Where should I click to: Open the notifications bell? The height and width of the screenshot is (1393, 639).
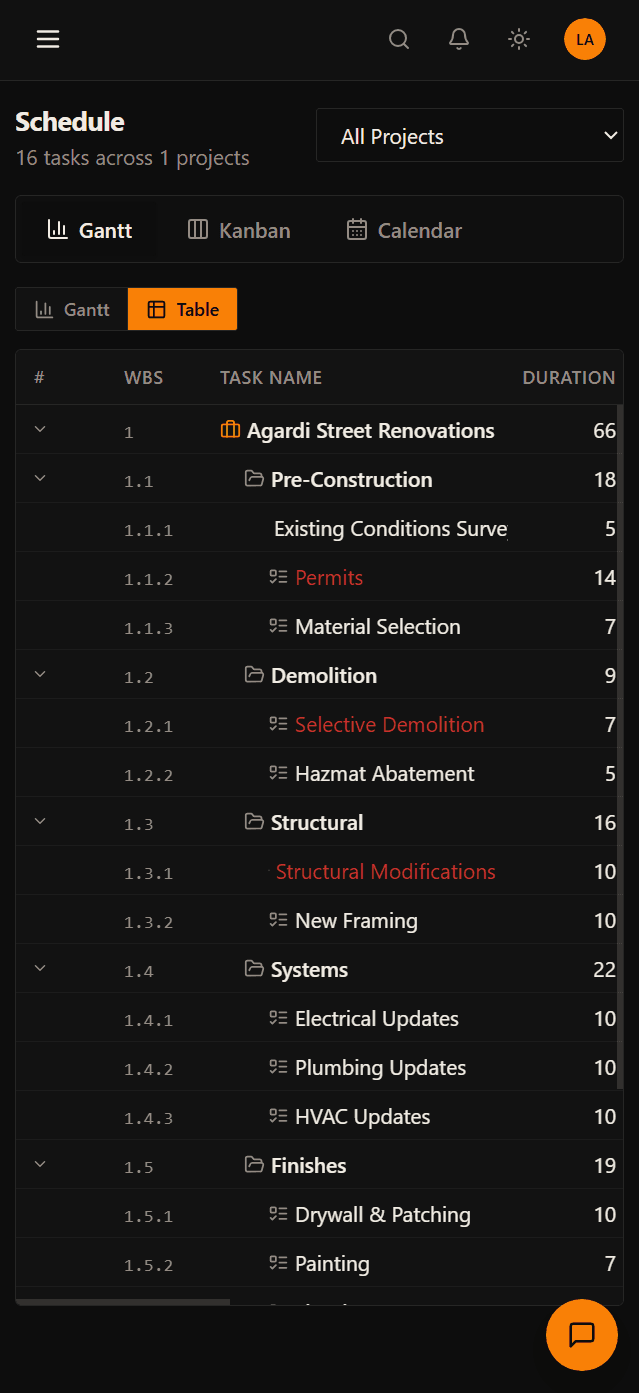pos(459,39)
